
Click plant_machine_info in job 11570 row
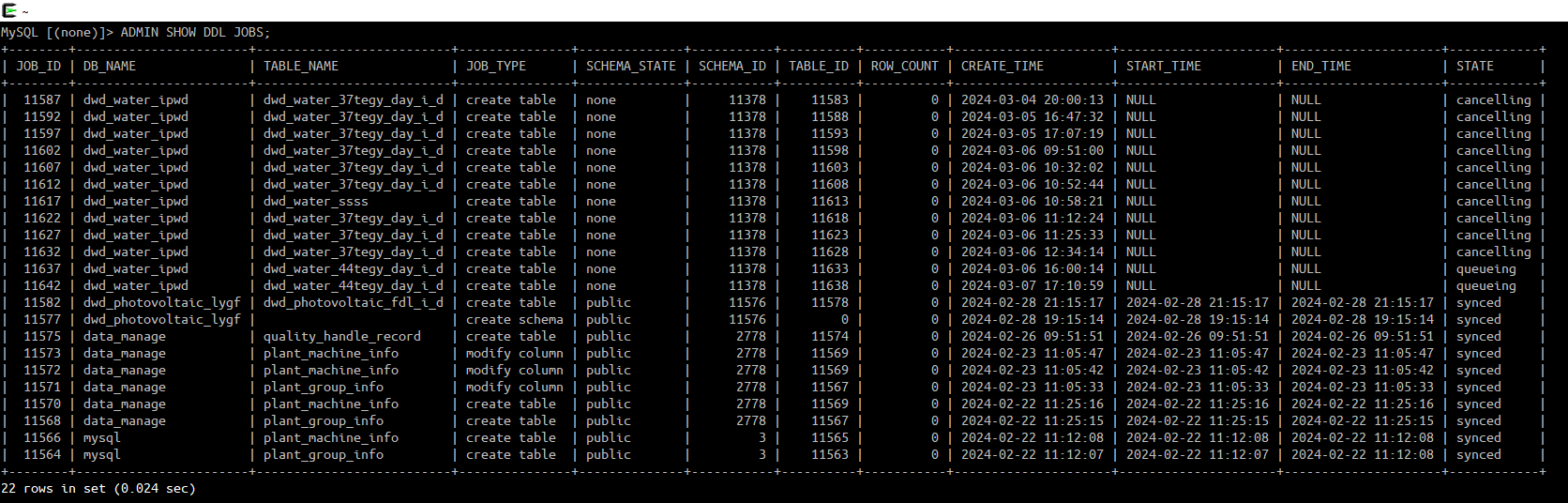tap(331, 404)
